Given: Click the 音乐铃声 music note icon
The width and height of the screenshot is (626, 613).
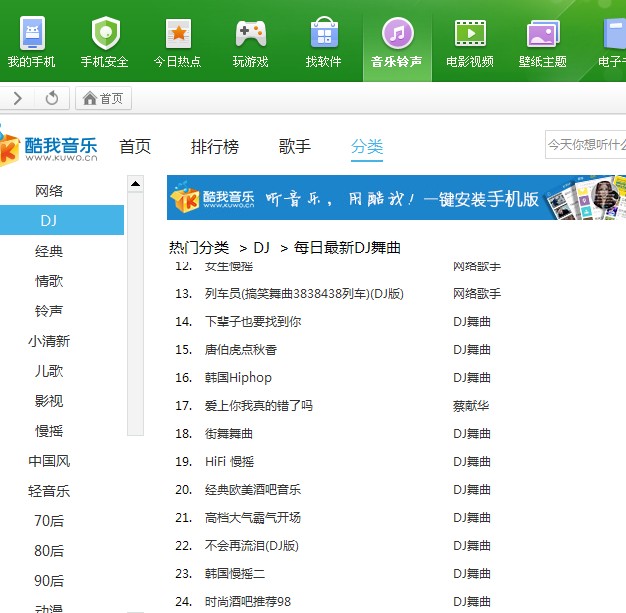Looking at the screenshot, I should point(397,34).
